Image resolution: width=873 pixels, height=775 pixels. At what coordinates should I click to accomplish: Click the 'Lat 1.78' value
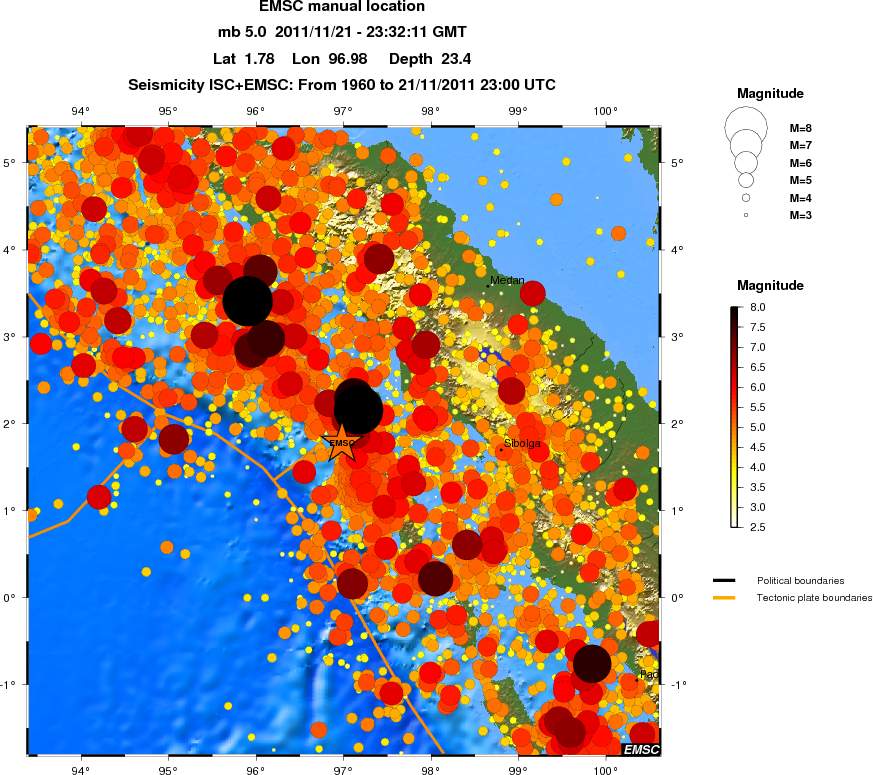coord(244,58)
